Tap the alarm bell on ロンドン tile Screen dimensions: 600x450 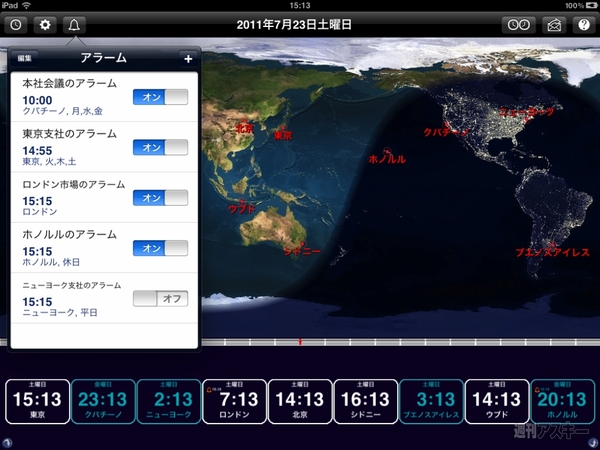[209, 390]
